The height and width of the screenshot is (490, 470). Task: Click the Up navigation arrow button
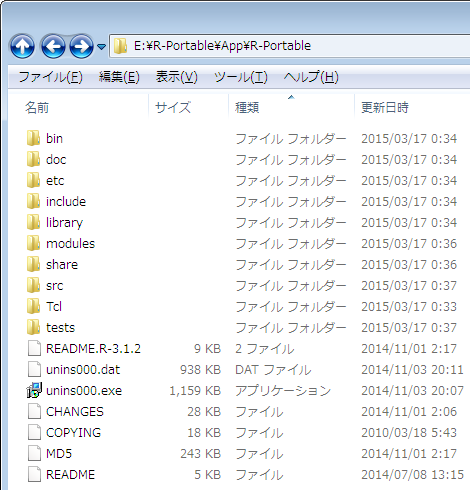tap(22, 46)
